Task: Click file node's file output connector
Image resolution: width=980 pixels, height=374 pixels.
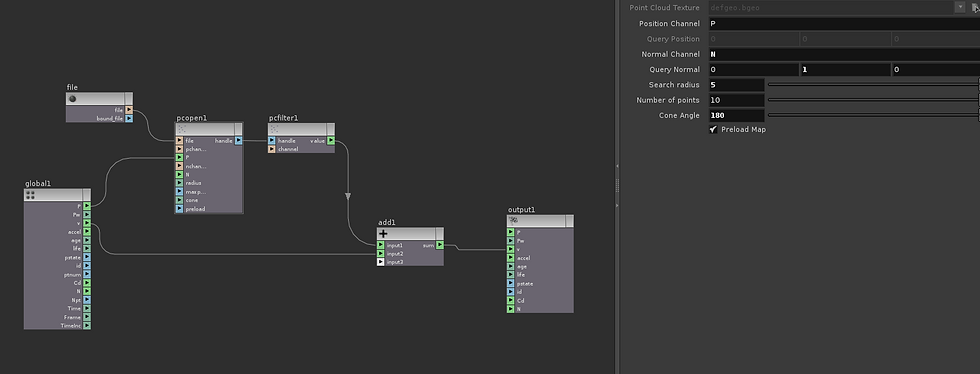Action: pyautogui.click(x=129, y=110)
